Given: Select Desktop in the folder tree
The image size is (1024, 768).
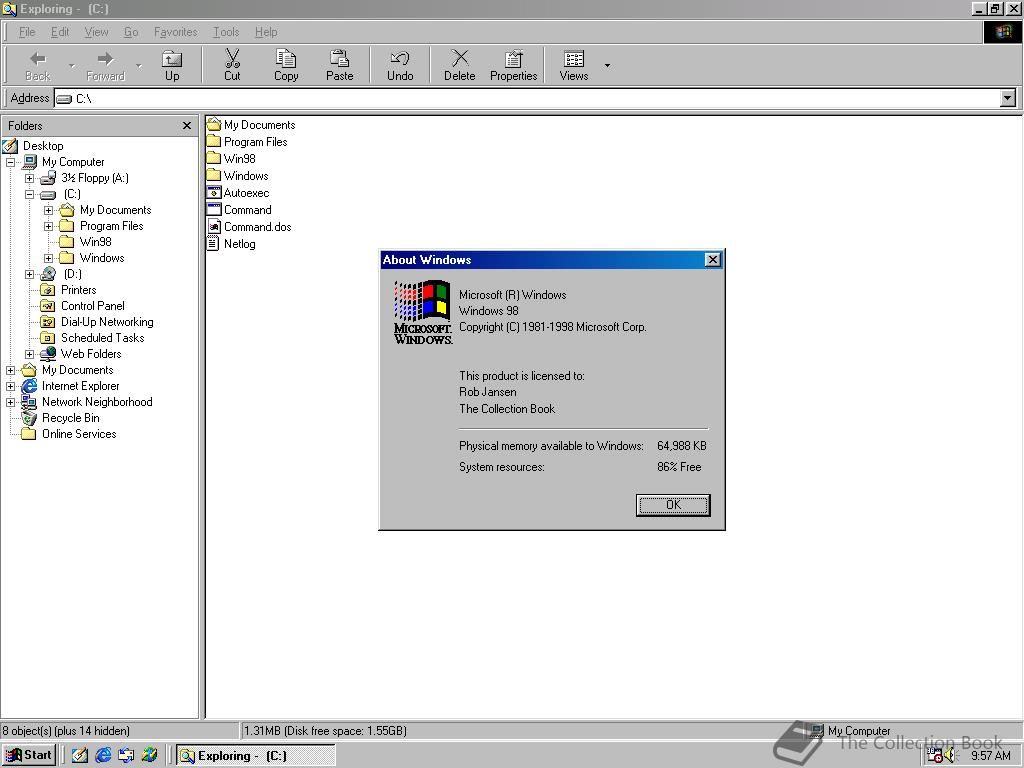Looking at the screenshot, I should [x=43, y=146].
